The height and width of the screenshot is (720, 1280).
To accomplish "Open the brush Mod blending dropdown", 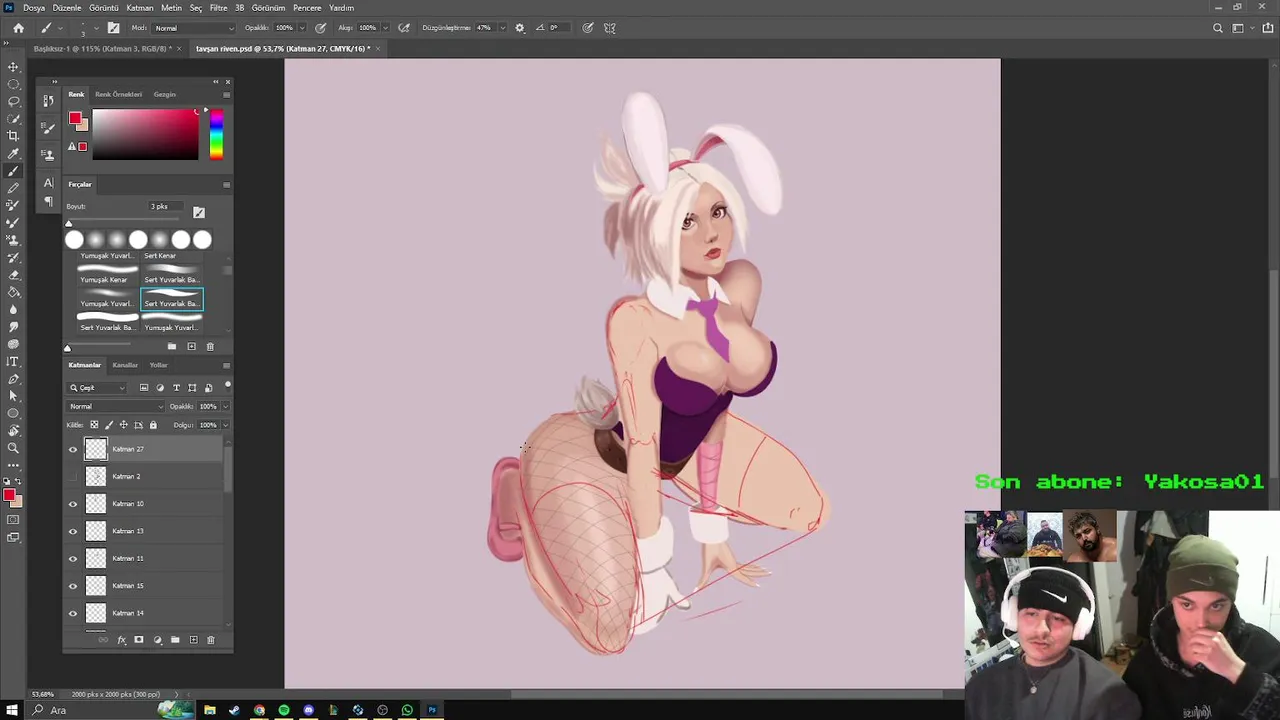I will click(193, 28).
